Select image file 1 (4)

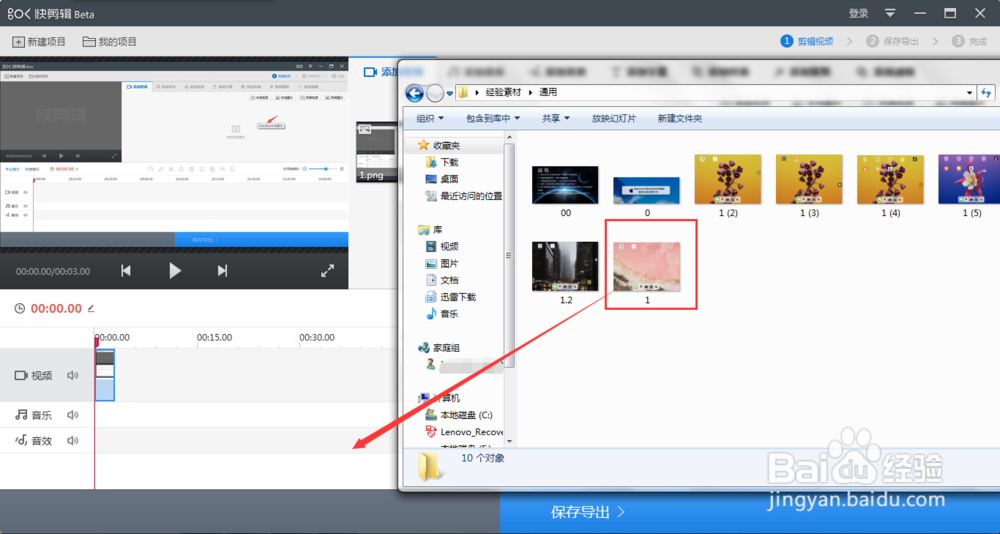click(x=890, y=185)
